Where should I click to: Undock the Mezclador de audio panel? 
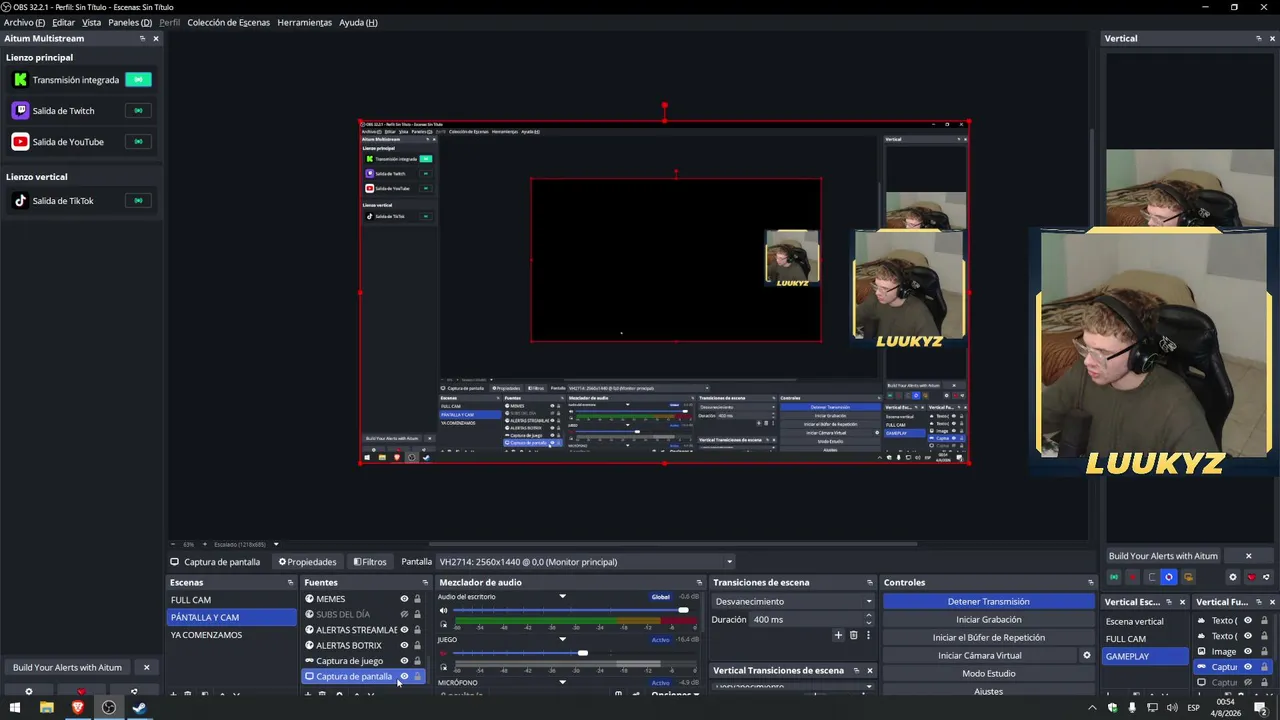pos(699,582)
